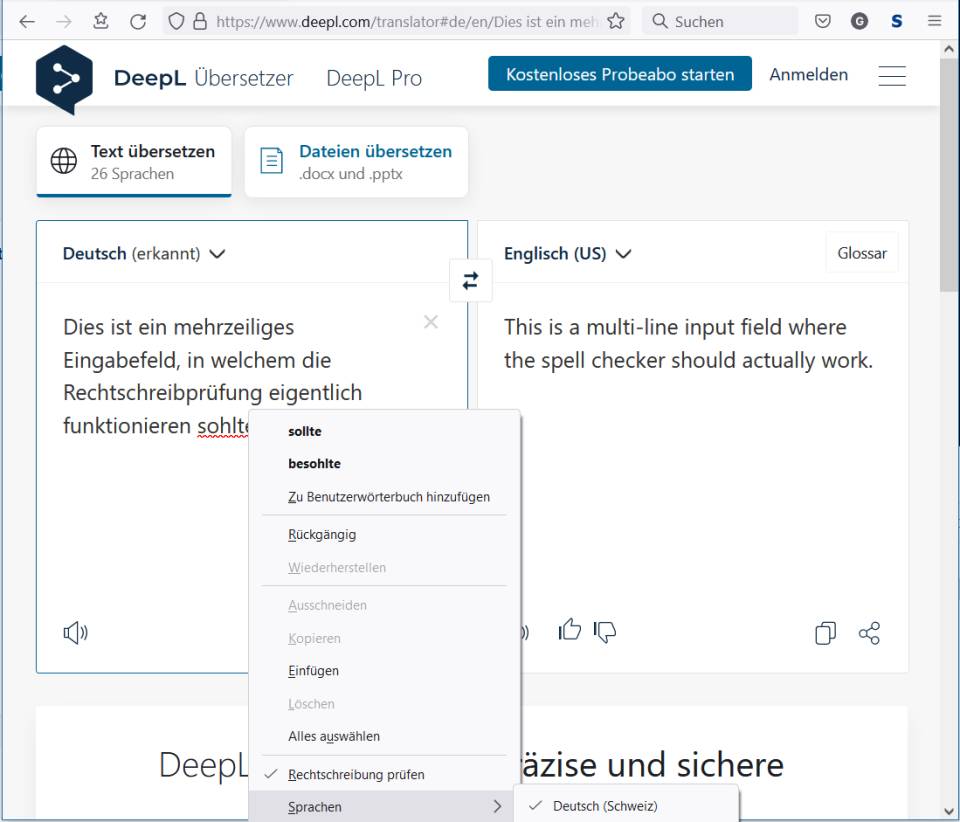Viewport: 960px width, 822px height.
Task: Click the DeepL Übersetzer title link
Action: point(203,78)
